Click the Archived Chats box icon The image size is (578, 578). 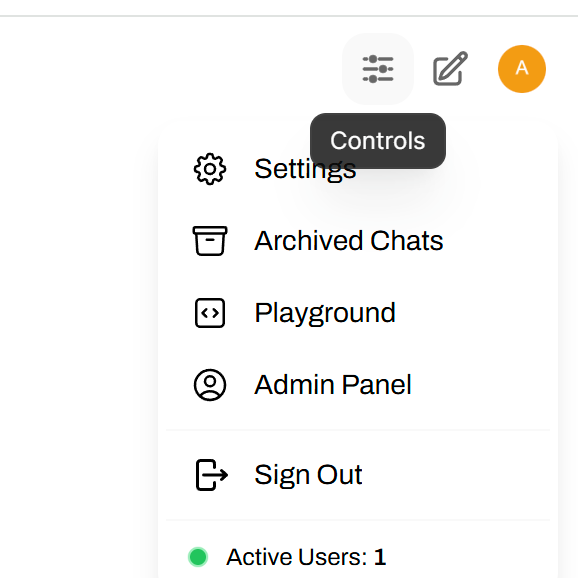click(210, 241)
